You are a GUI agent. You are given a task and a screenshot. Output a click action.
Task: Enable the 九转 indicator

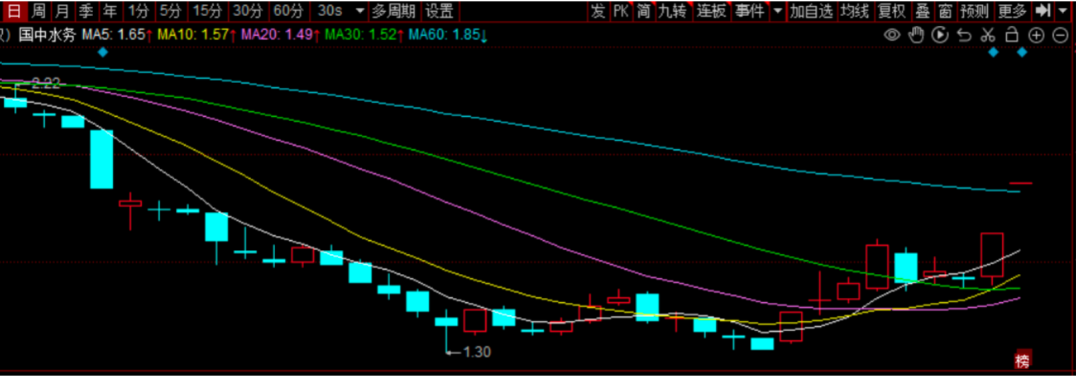click(672, 11)
